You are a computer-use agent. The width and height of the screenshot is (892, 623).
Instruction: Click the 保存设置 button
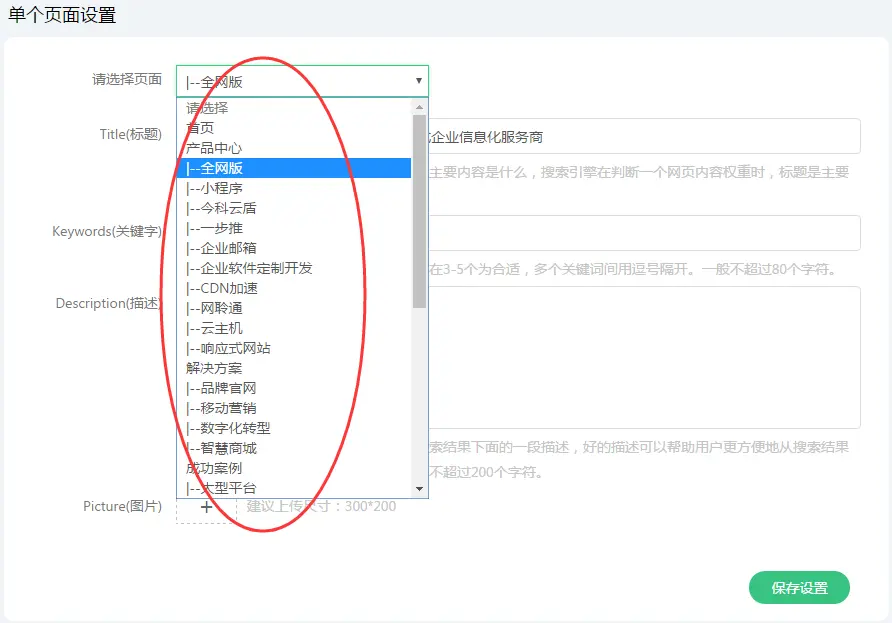(799, 588)
